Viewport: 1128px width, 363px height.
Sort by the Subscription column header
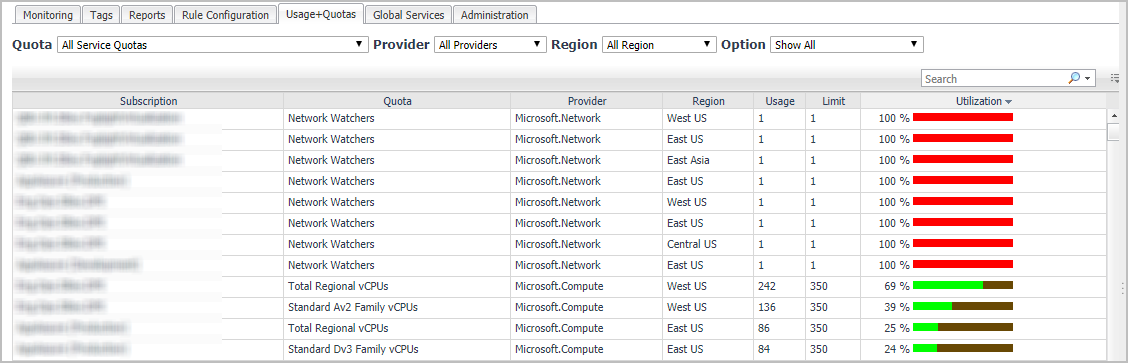148,101
